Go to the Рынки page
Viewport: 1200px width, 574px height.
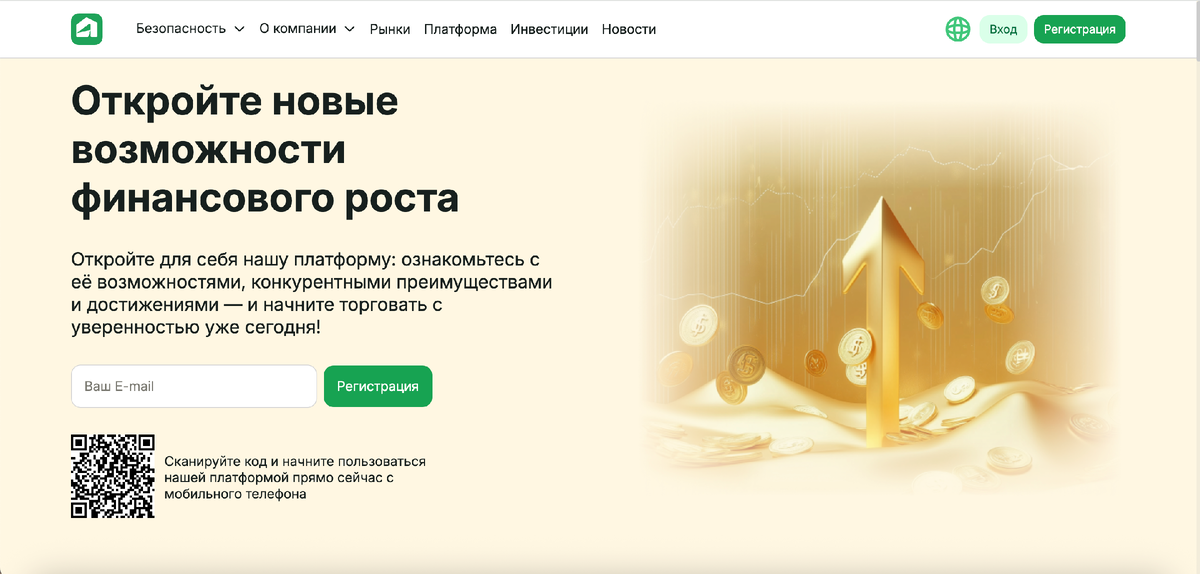(390, 29)
